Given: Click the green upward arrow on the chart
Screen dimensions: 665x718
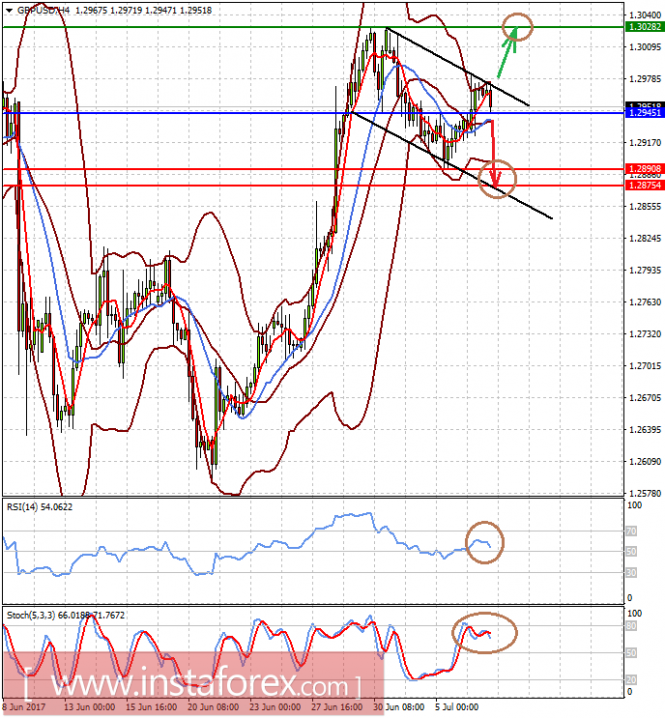Looking at the screenshot, I should click(x=507, y=52).
